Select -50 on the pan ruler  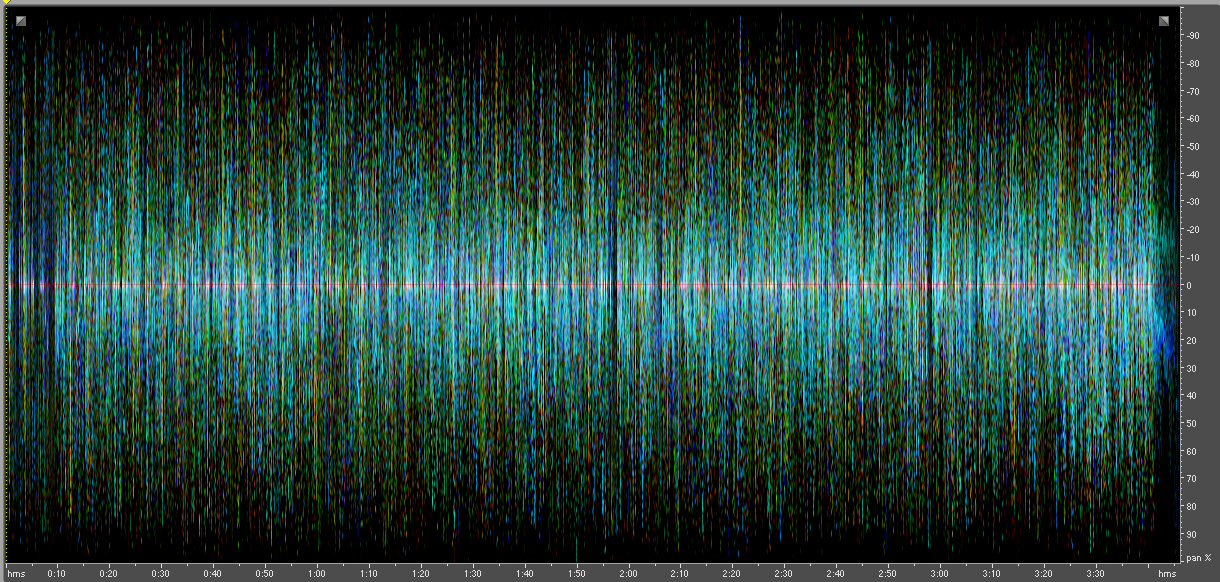[x=1193, y=147]
